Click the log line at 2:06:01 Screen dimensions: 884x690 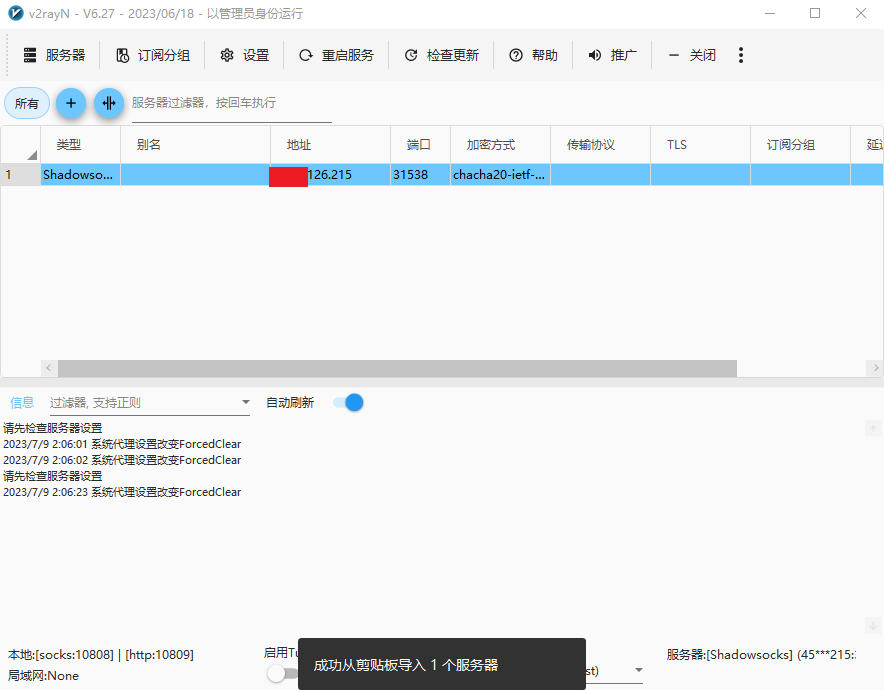tap(122, 444)
